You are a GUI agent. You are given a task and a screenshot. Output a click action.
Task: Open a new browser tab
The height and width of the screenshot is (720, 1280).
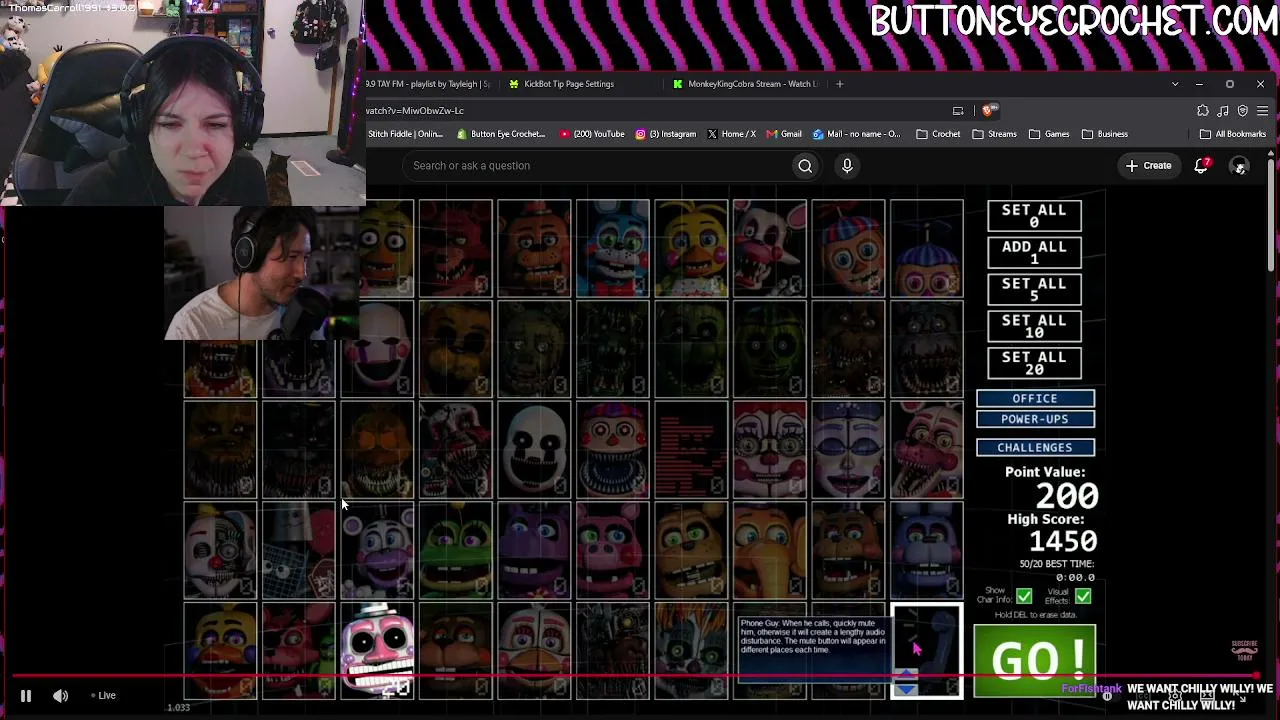(840, 84)
